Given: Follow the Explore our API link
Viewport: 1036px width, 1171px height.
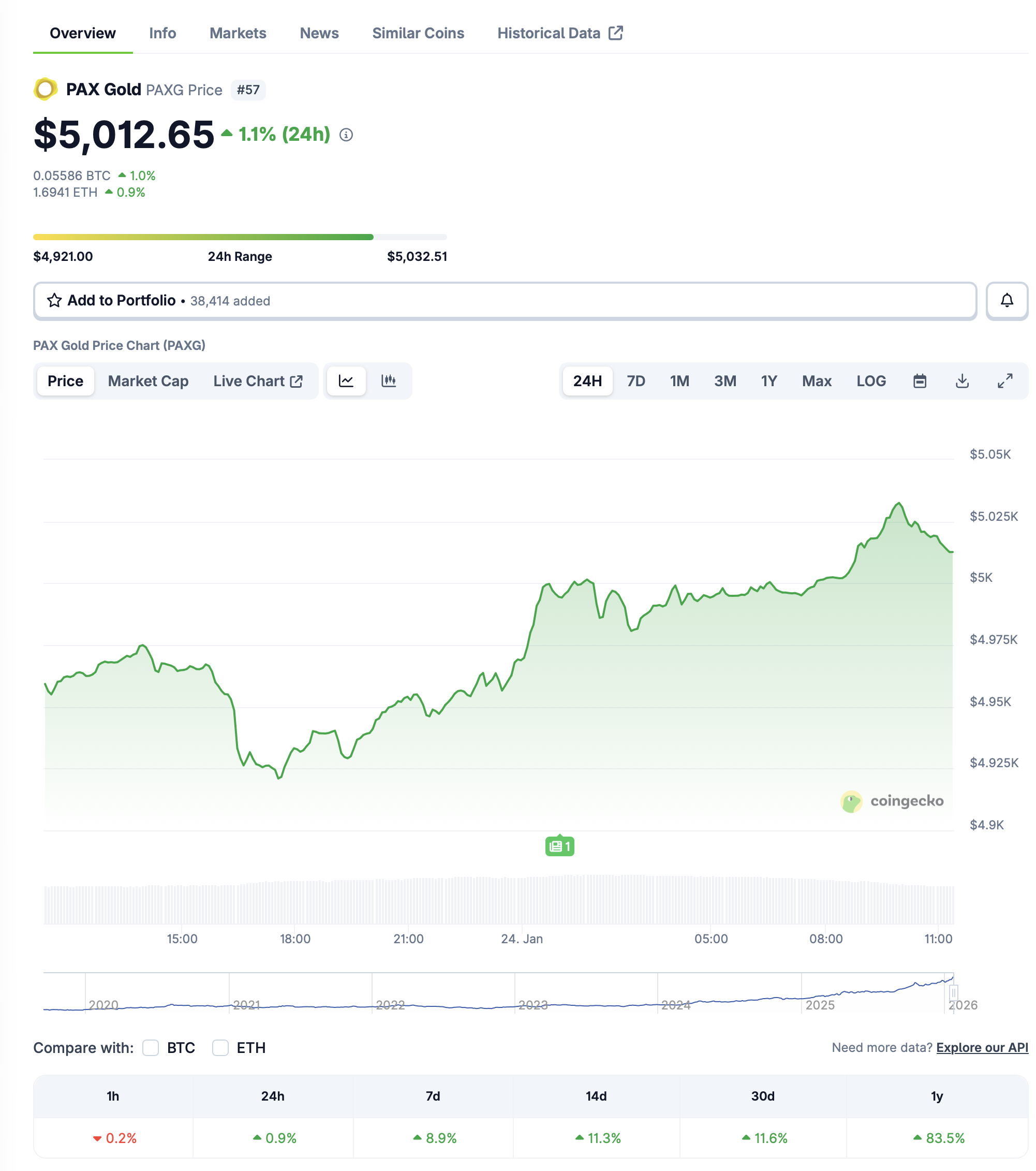Looking at the screenshot, I should [x=982, y=1048].
